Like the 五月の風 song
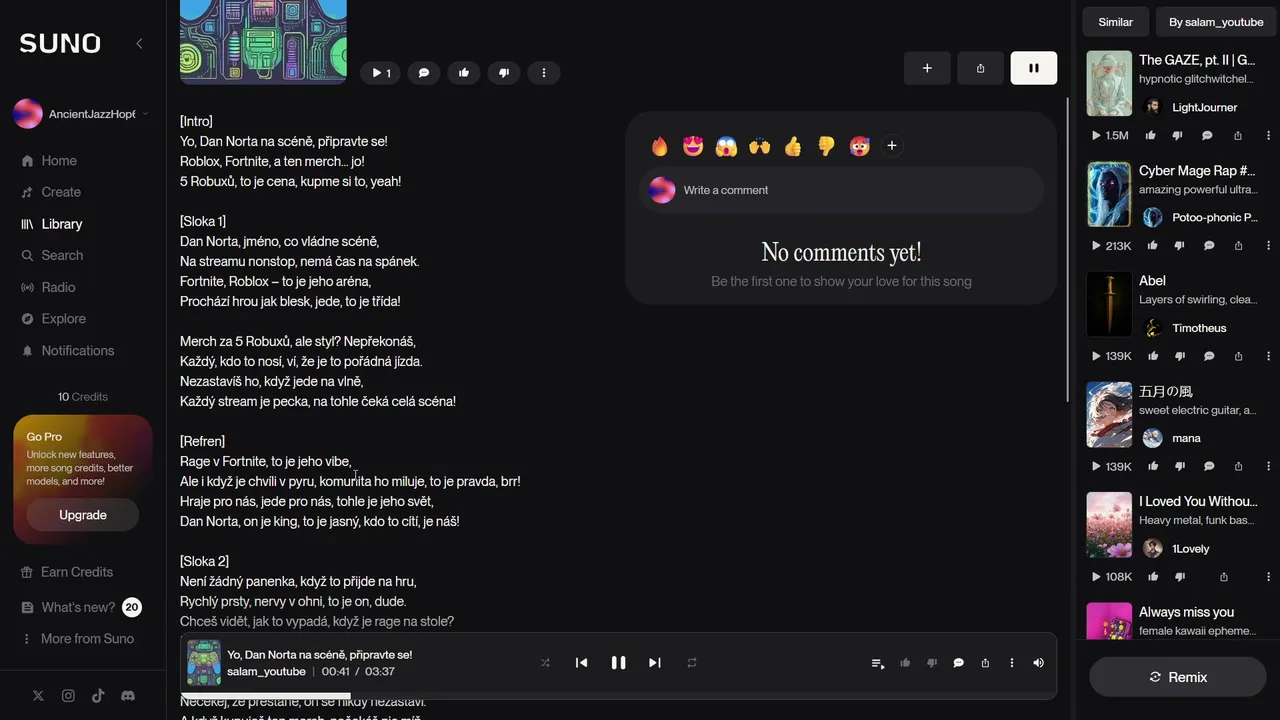 (x=1151, y=466)
